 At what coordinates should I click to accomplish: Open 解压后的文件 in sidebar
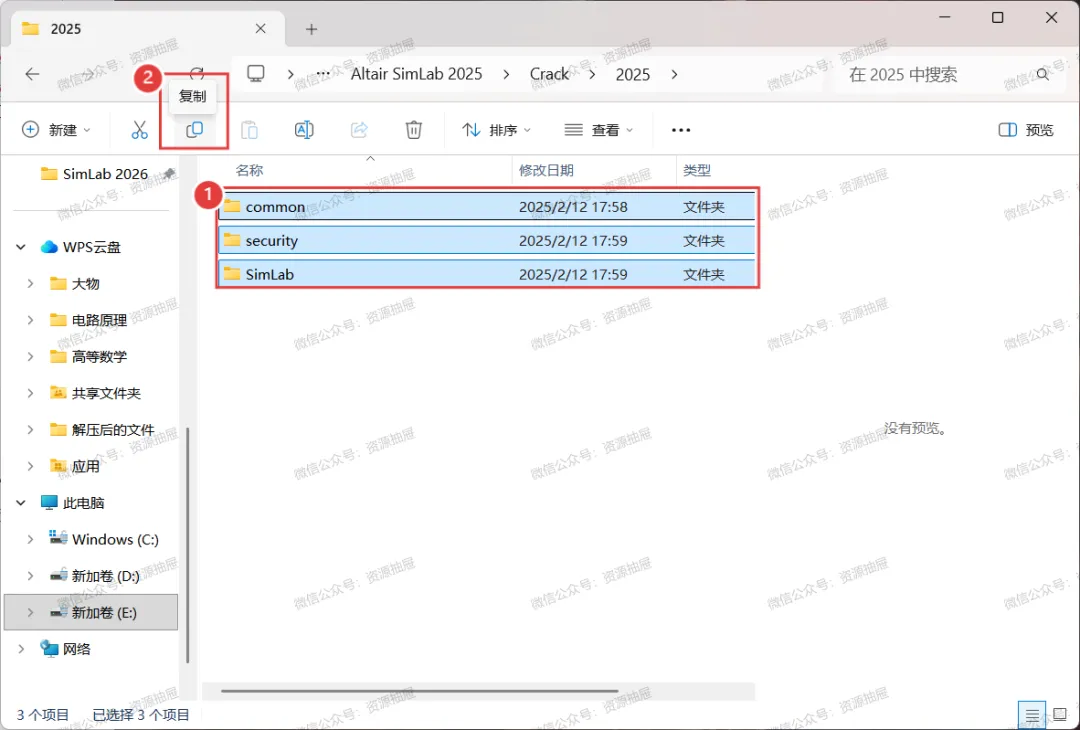pyautogui.click(x=113, y=429)
